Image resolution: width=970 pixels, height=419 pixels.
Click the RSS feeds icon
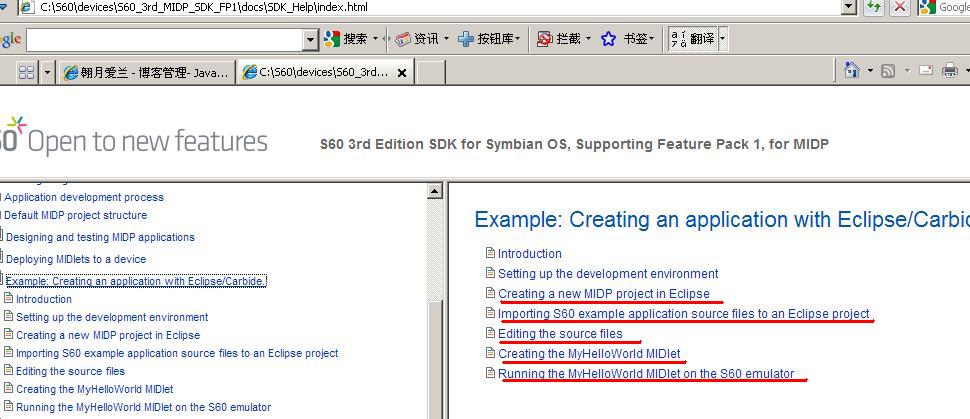click(x=888, y=71)
